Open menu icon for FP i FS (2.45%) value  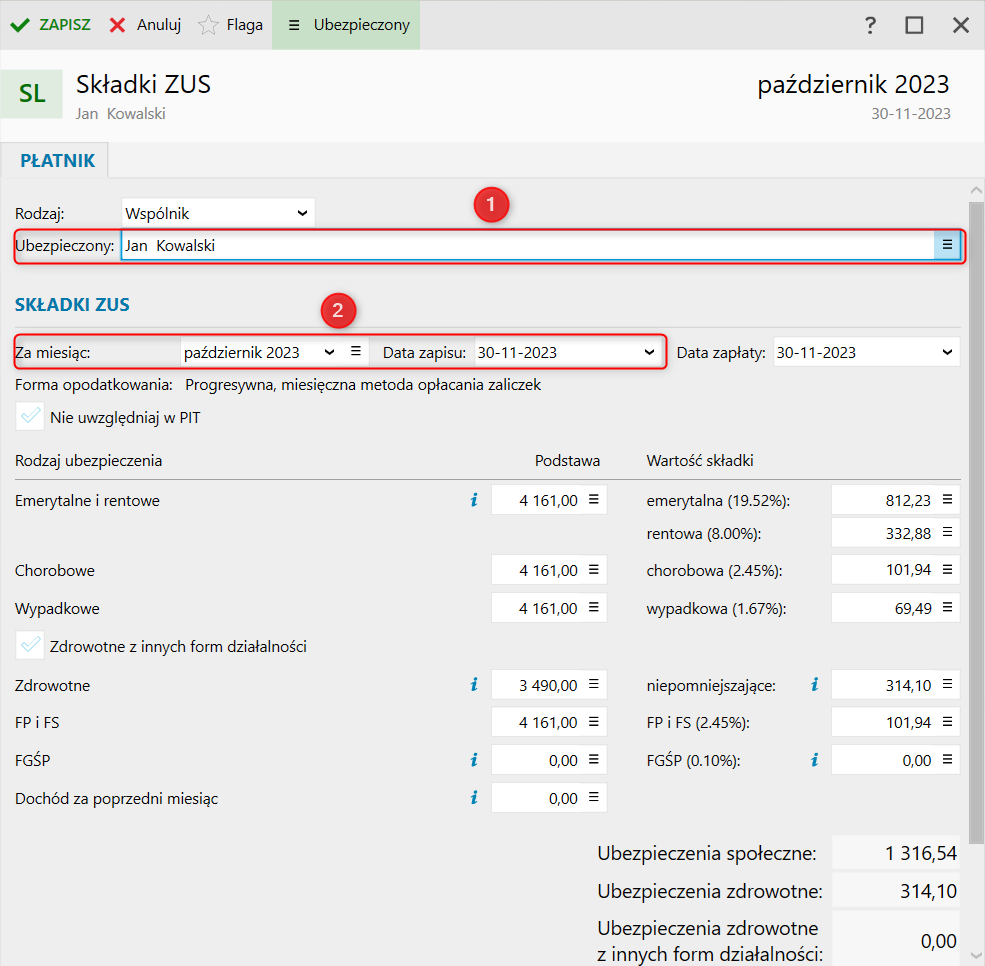tap(947, 722)
